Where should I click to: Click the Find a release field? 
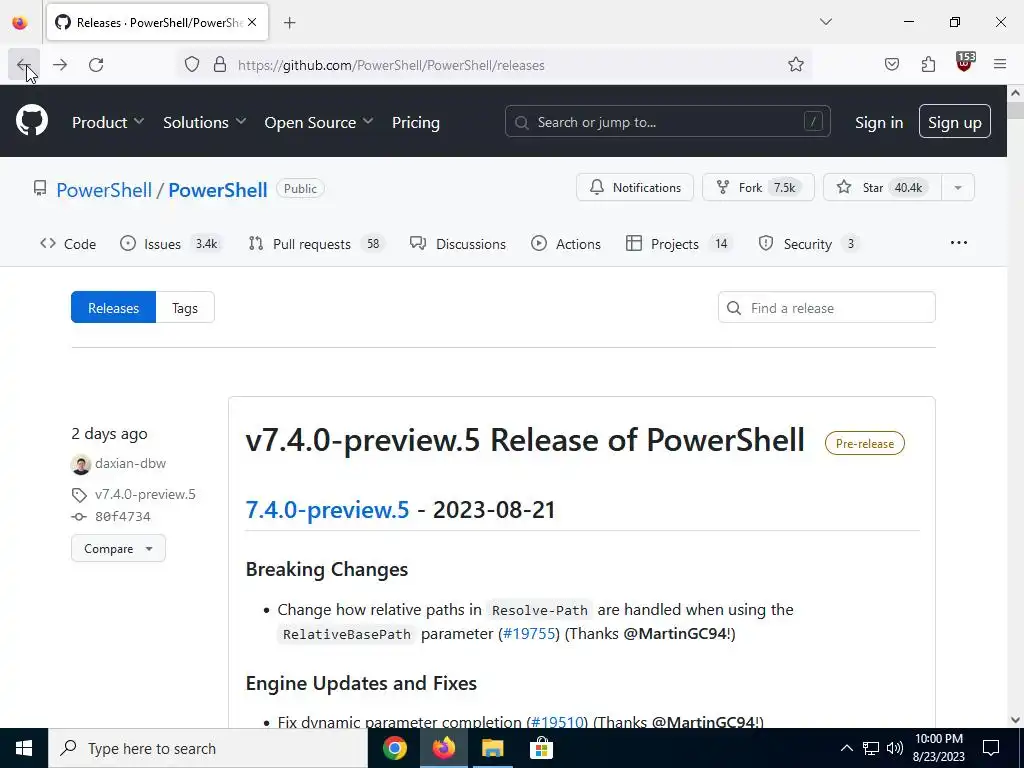826,308
